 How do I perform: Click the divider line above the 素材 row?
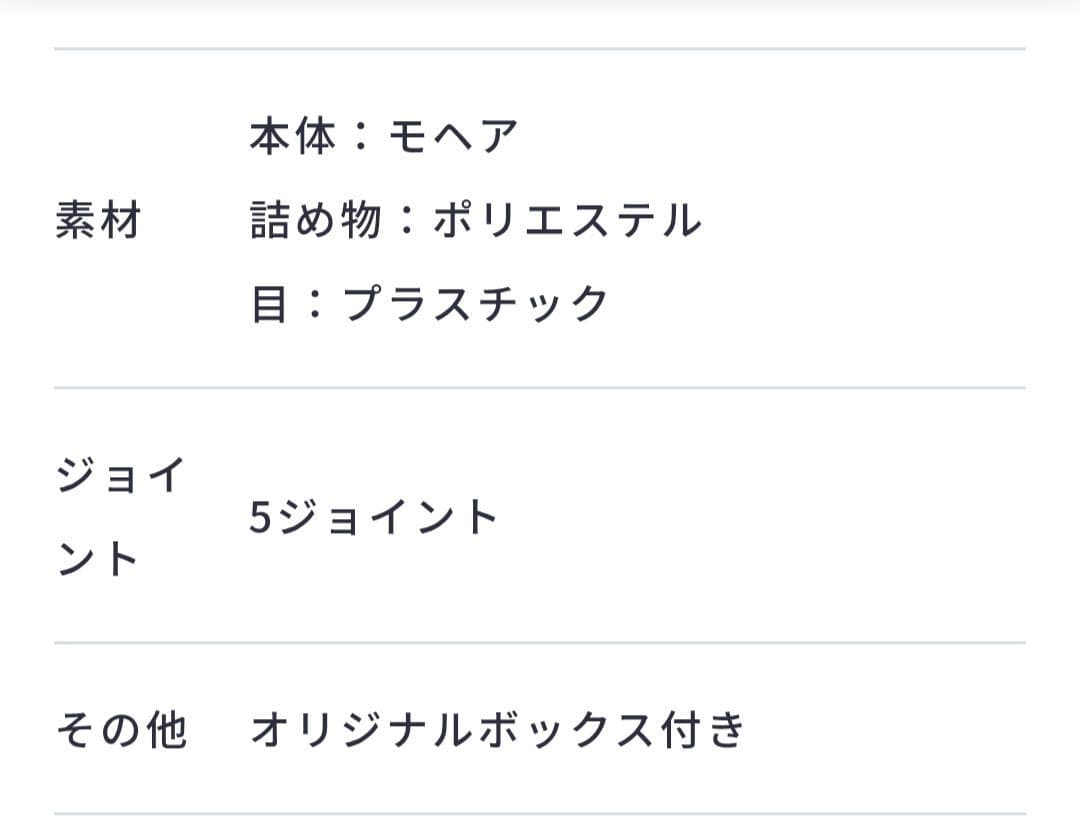pos(540,48)
